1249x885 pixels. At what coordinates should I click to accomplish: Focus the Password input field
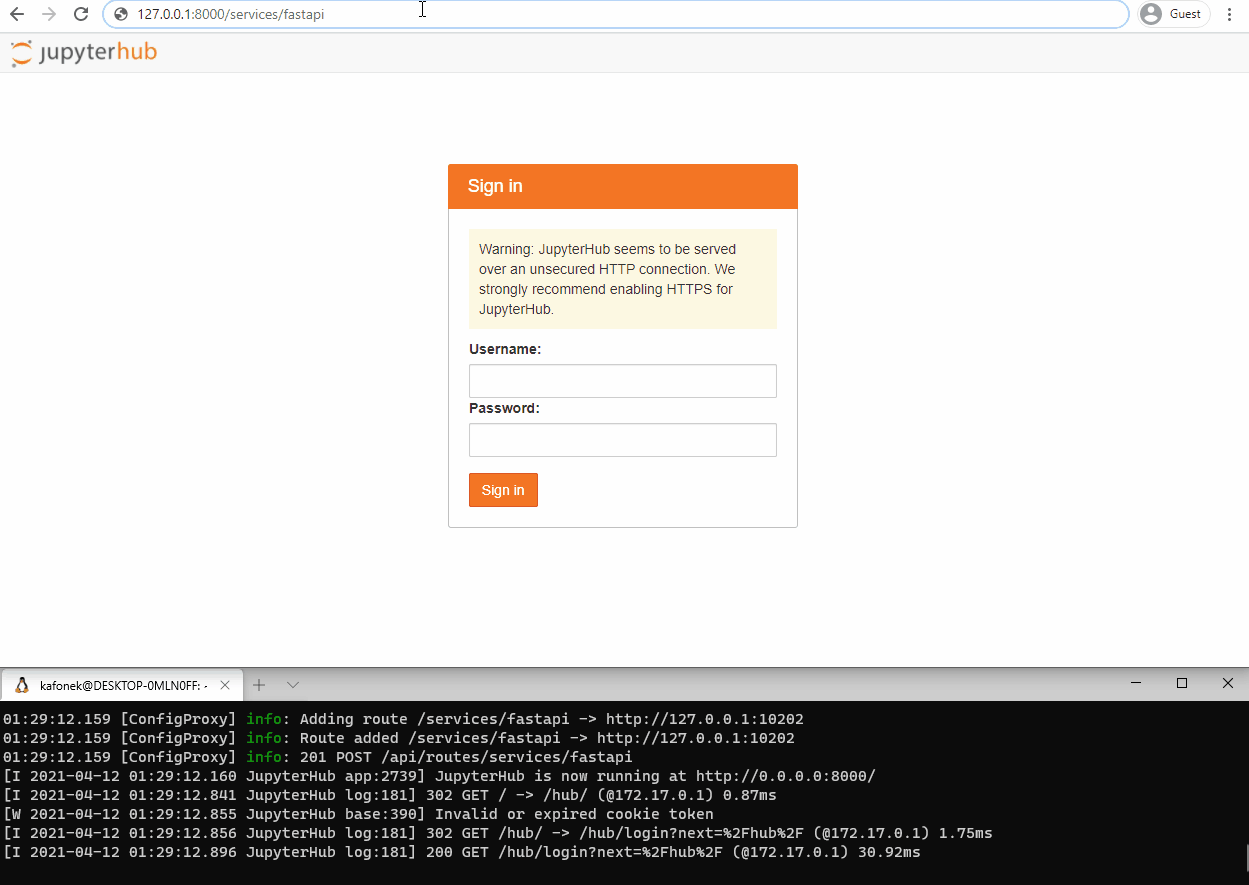622,440
